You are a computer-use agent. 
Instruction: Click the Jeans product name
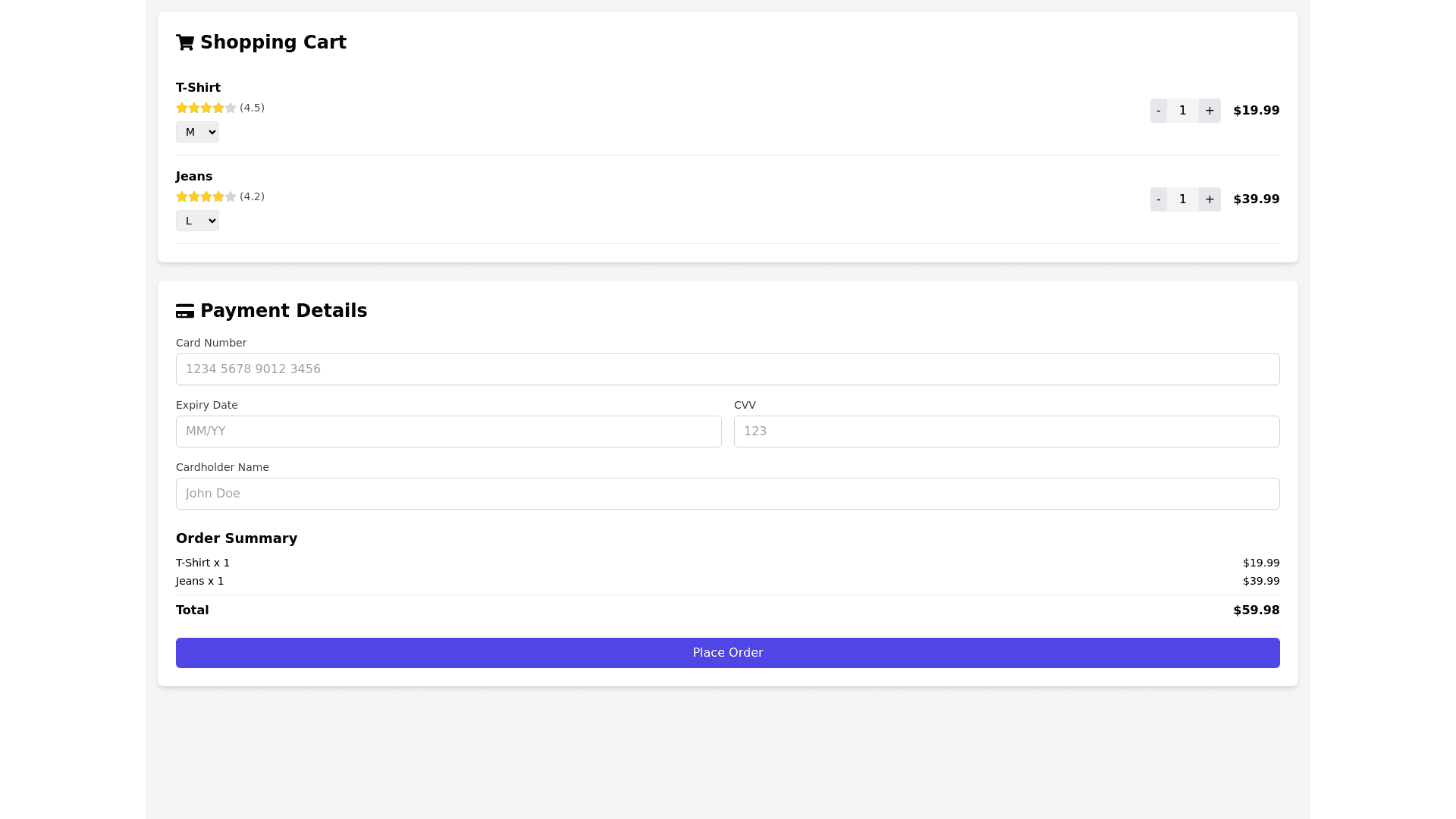click(194, 177)
